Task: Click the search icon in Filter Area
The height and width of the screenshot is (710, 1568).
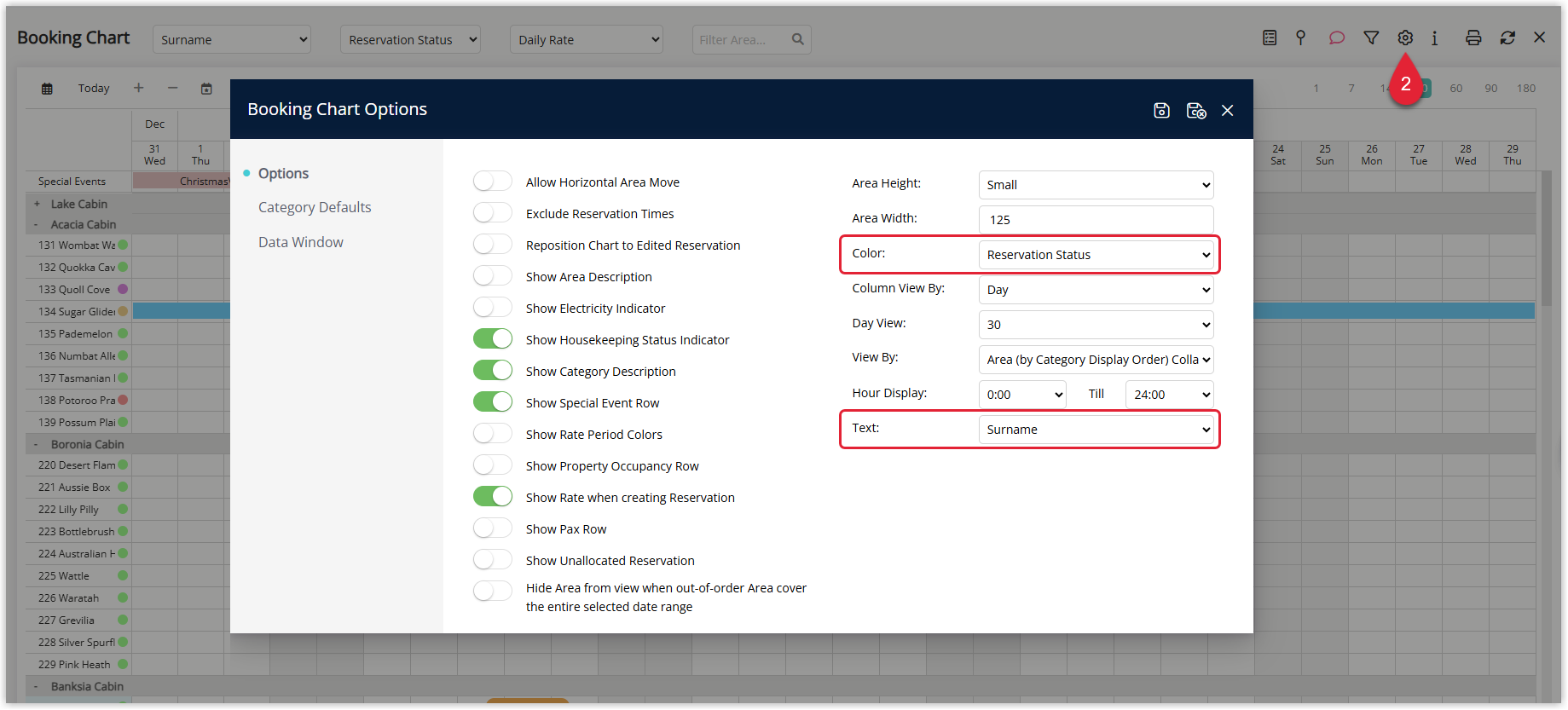Action: tap(797, 39)
